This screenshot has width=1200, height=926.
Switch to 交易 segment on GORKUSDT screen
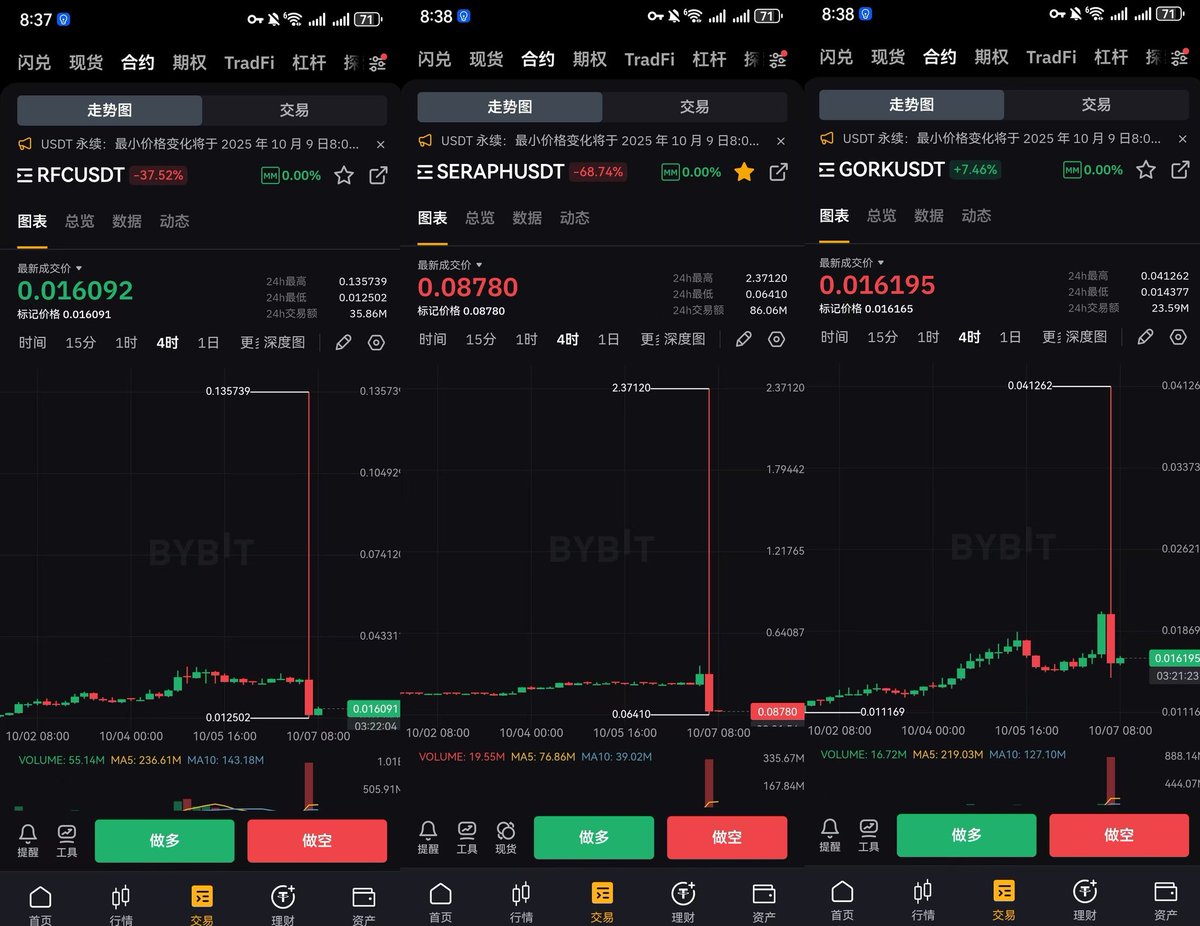[1096, 104]
